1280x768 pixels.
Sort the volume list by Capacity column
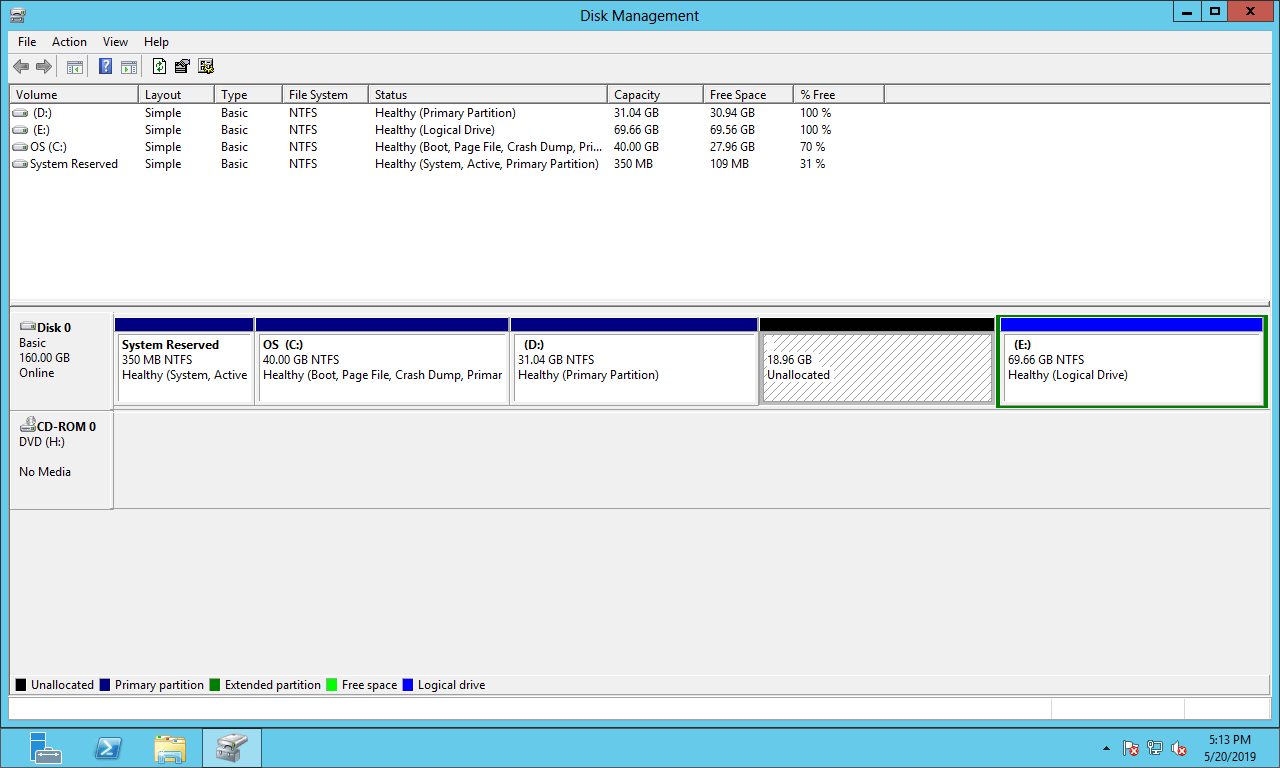pos(654,95)
